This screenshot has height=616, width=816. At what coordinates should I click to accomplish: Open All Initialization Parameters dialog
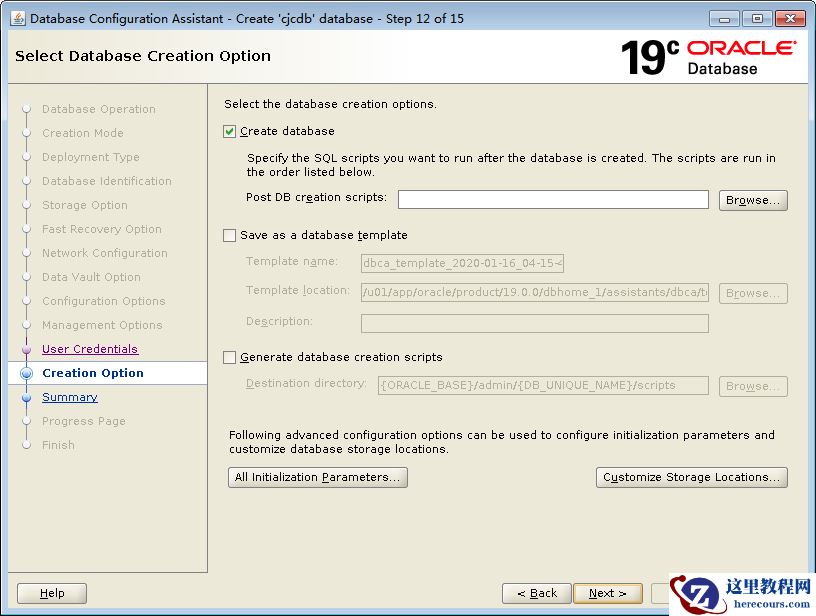pos(317,477)
